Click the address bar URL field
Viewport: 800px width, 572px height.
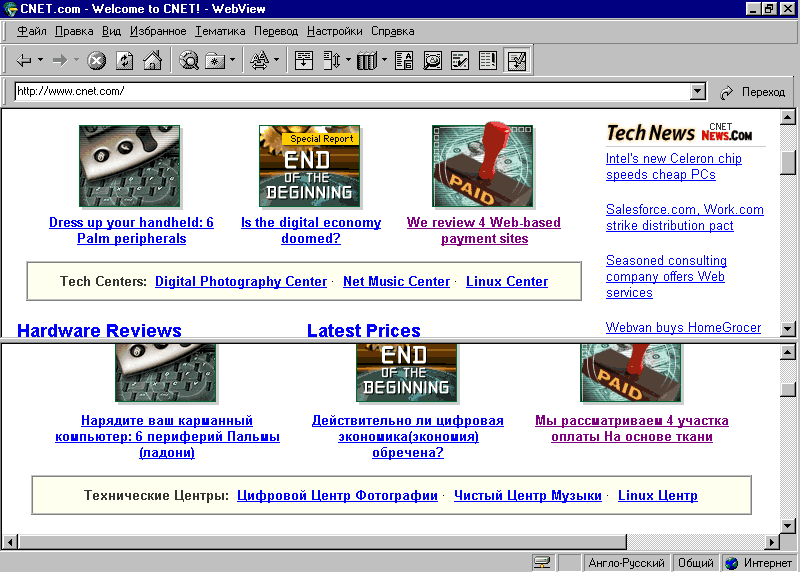pyautogui.click(x=352, y=92)
